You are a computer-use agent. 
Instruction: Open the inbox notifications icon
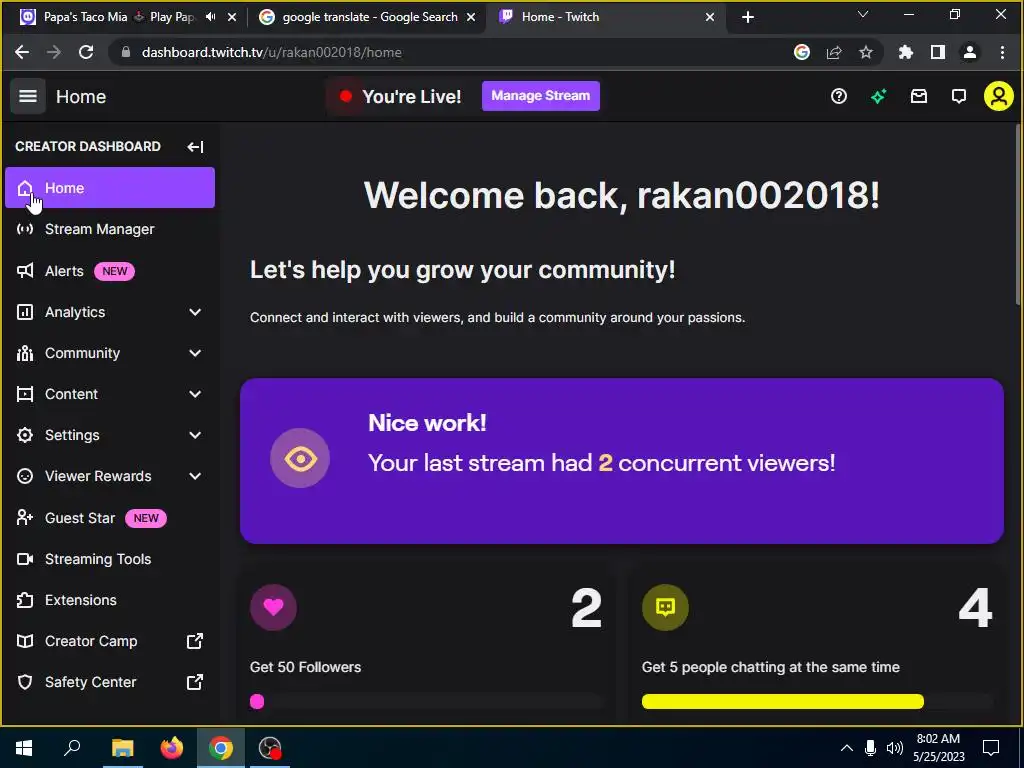tap(919, 97)
